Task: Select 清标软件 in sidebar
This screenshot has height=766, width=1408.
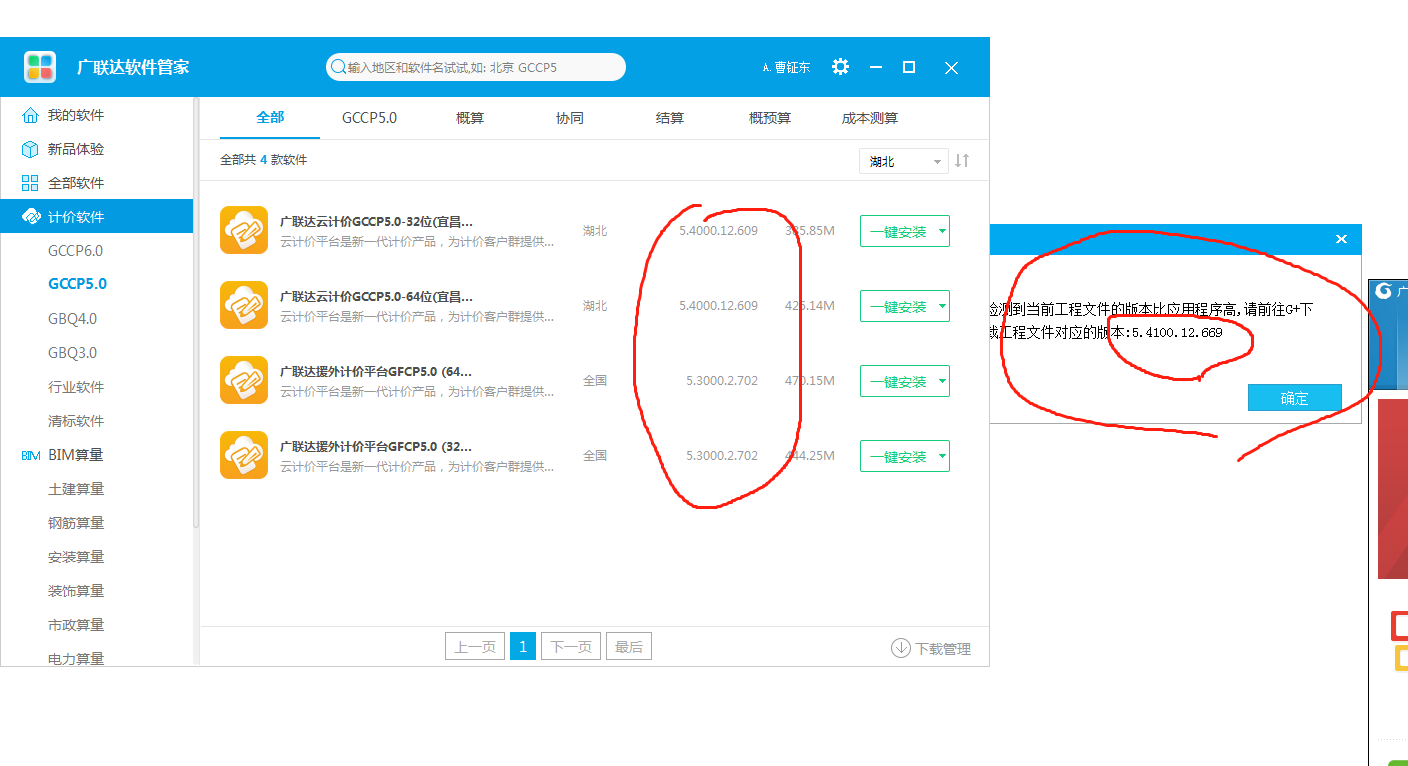Action: pos(76,421)
